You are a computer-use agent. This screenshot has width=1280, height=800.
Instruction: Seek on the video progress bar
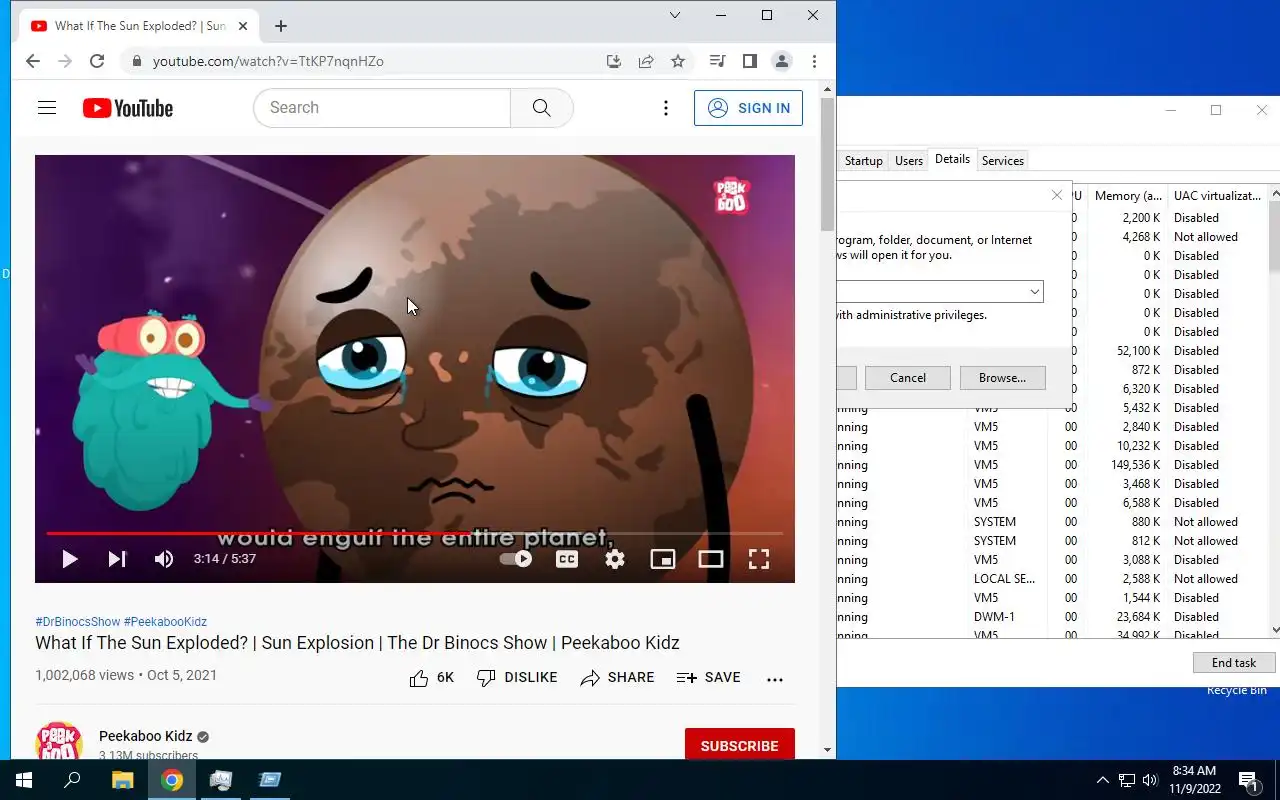click(414, 533)
